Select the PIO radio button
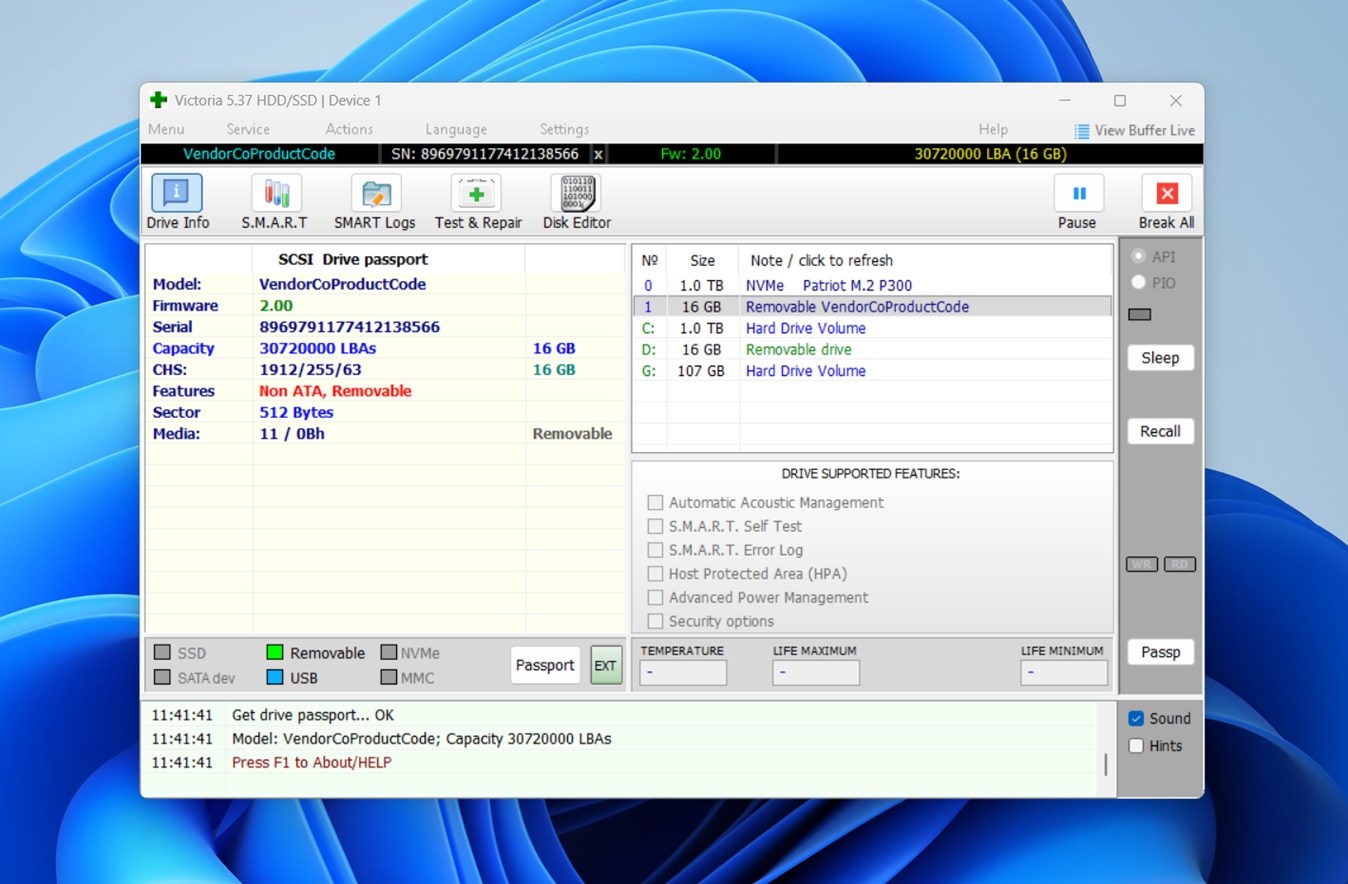1348x884 pixels. 1138,283
